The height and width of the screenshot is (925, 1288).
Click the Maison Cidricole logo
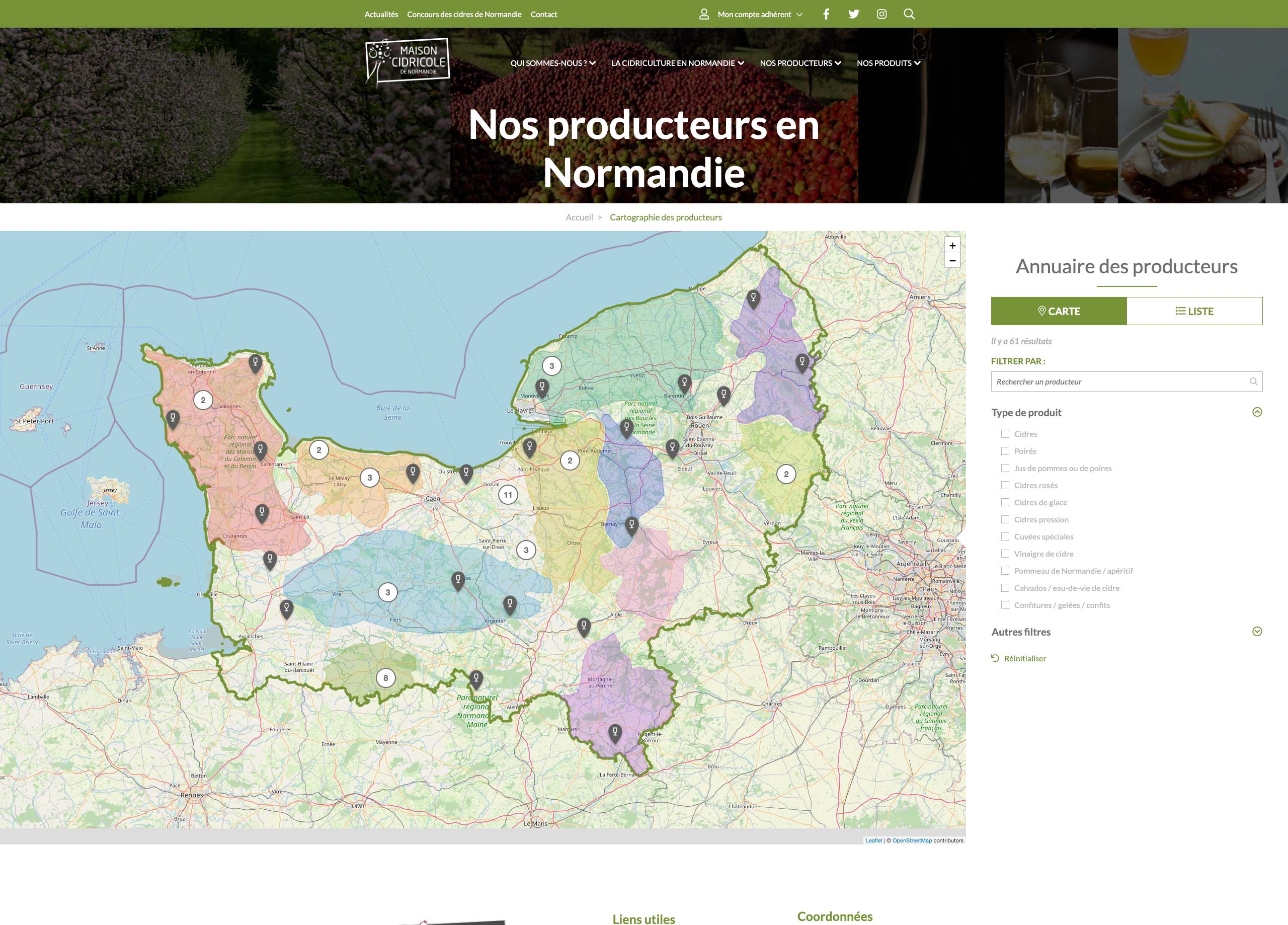[x=407, y=61]
